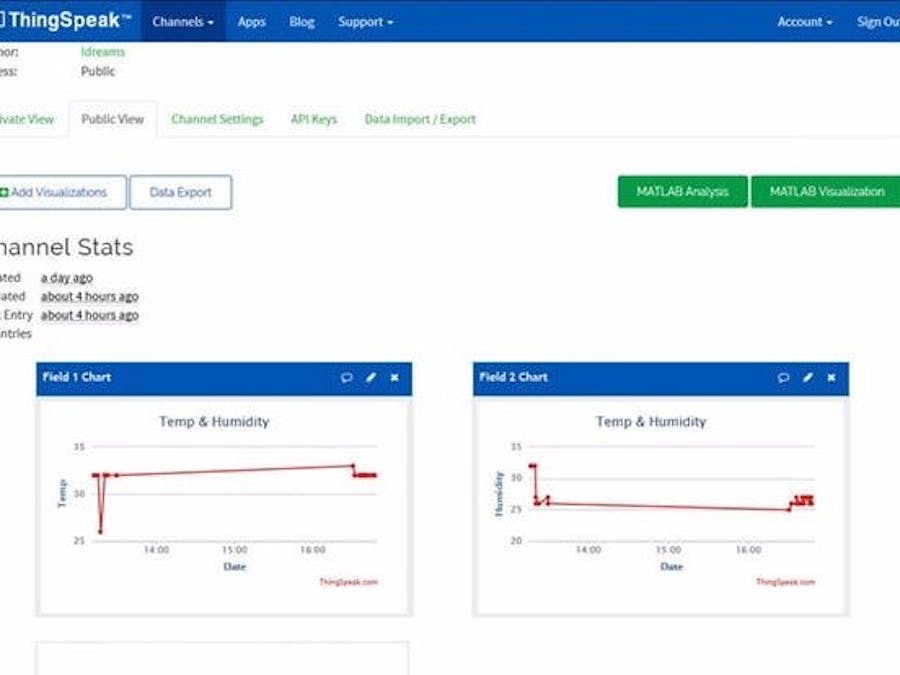Switch to the Channel Settings tab

pyautogui.click(x=217, y=118)
